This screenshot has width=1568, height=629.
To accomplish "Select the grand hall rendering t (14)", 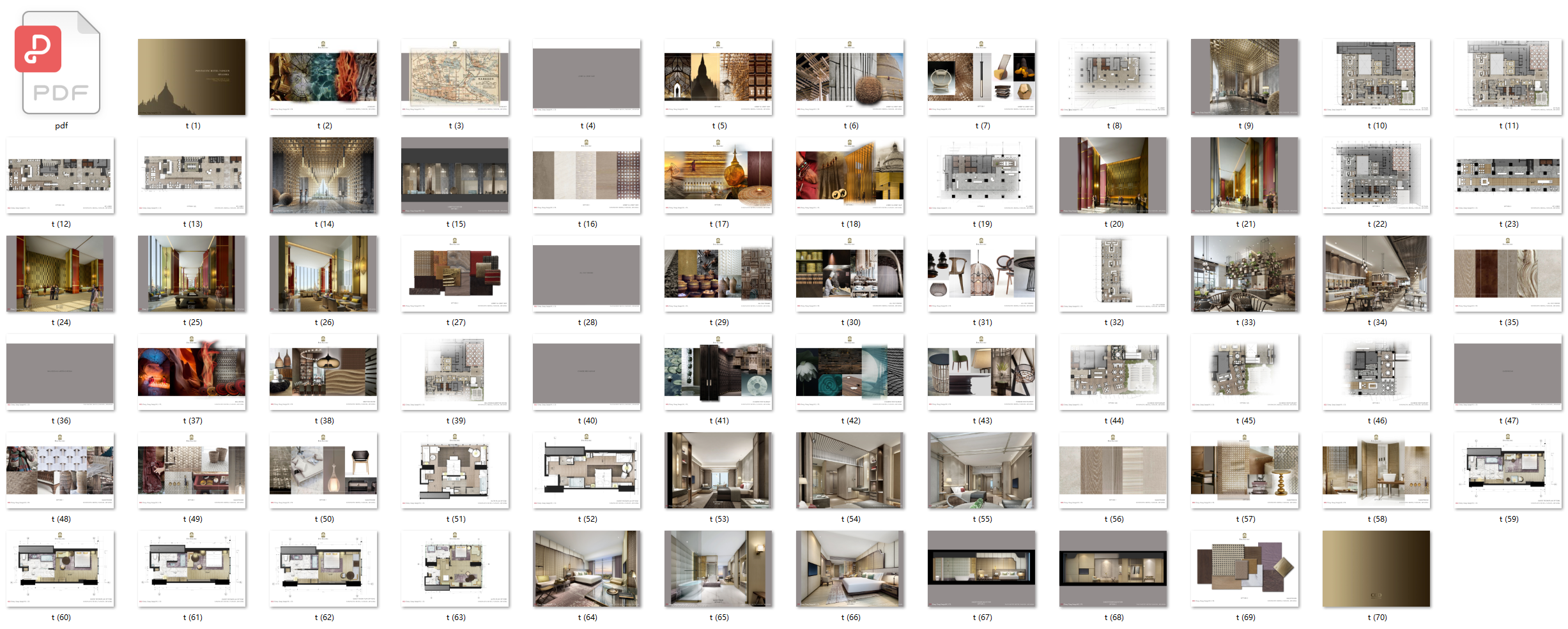I will coord(323,175).
